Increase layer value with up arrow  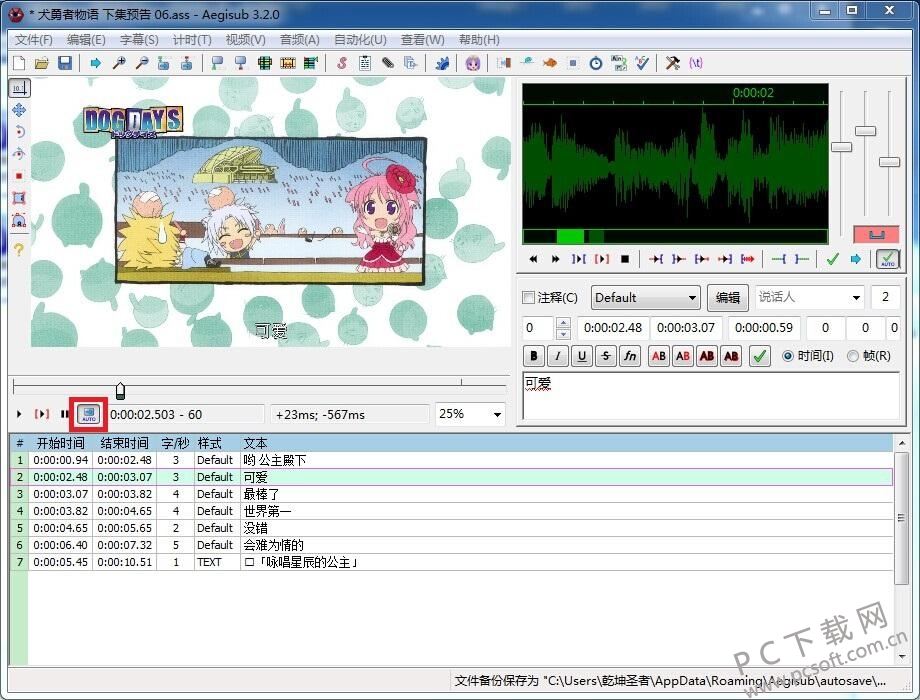pos(563,322)
